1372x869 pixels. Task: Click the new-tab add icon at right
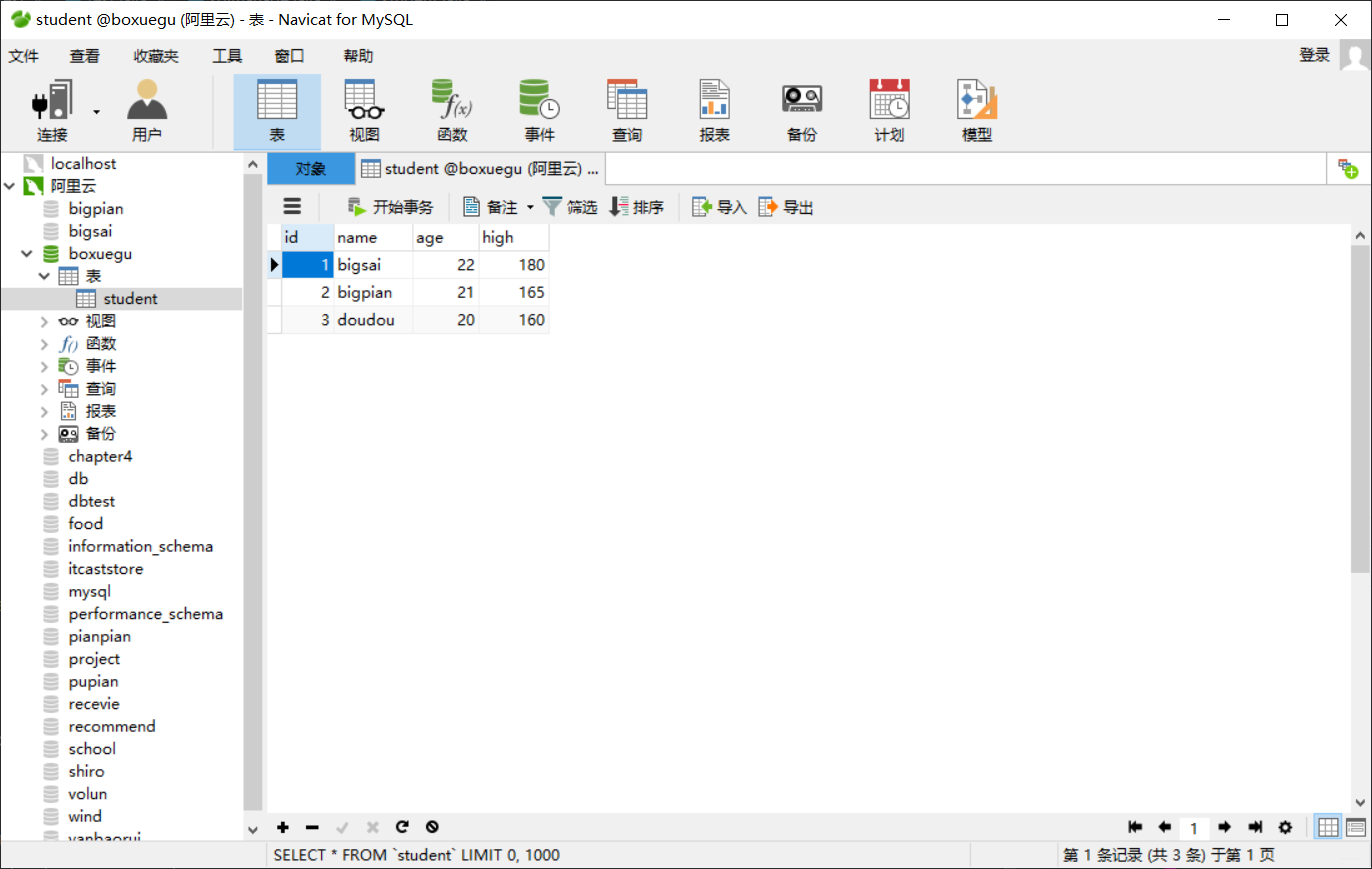[x=1348, y=169]
